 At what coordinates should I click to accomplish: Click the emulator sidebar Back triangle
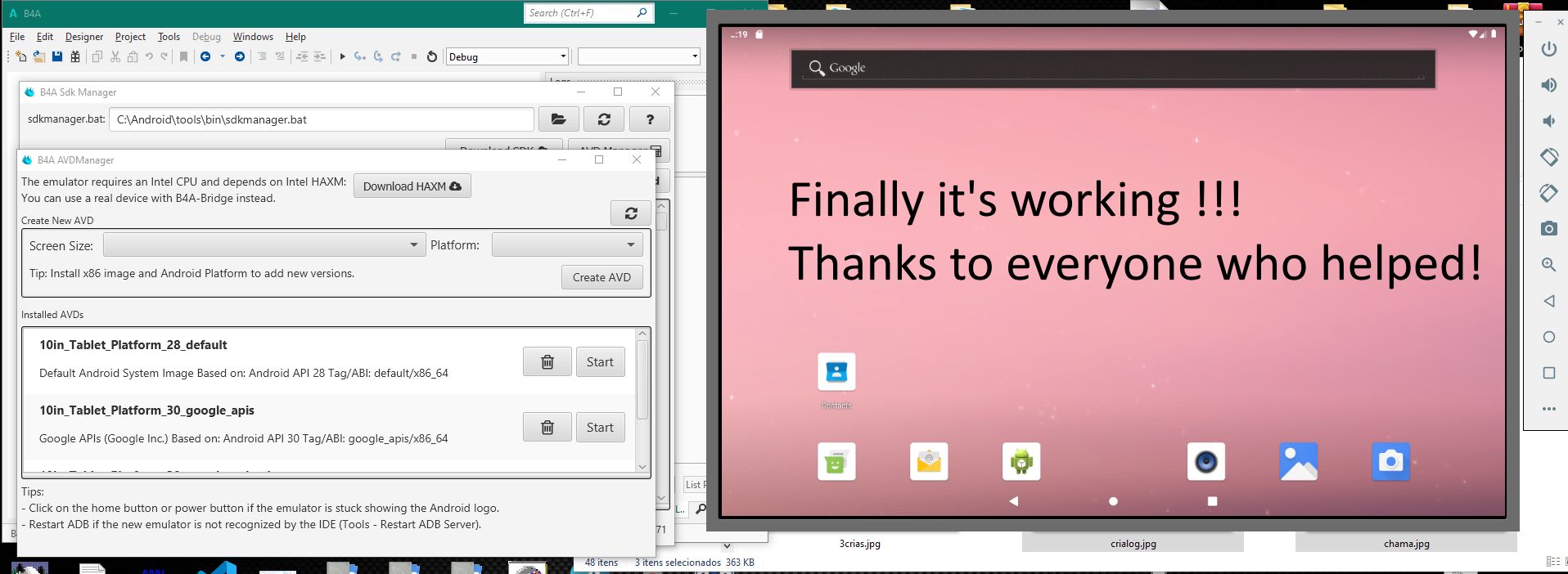coord(1548,301)
